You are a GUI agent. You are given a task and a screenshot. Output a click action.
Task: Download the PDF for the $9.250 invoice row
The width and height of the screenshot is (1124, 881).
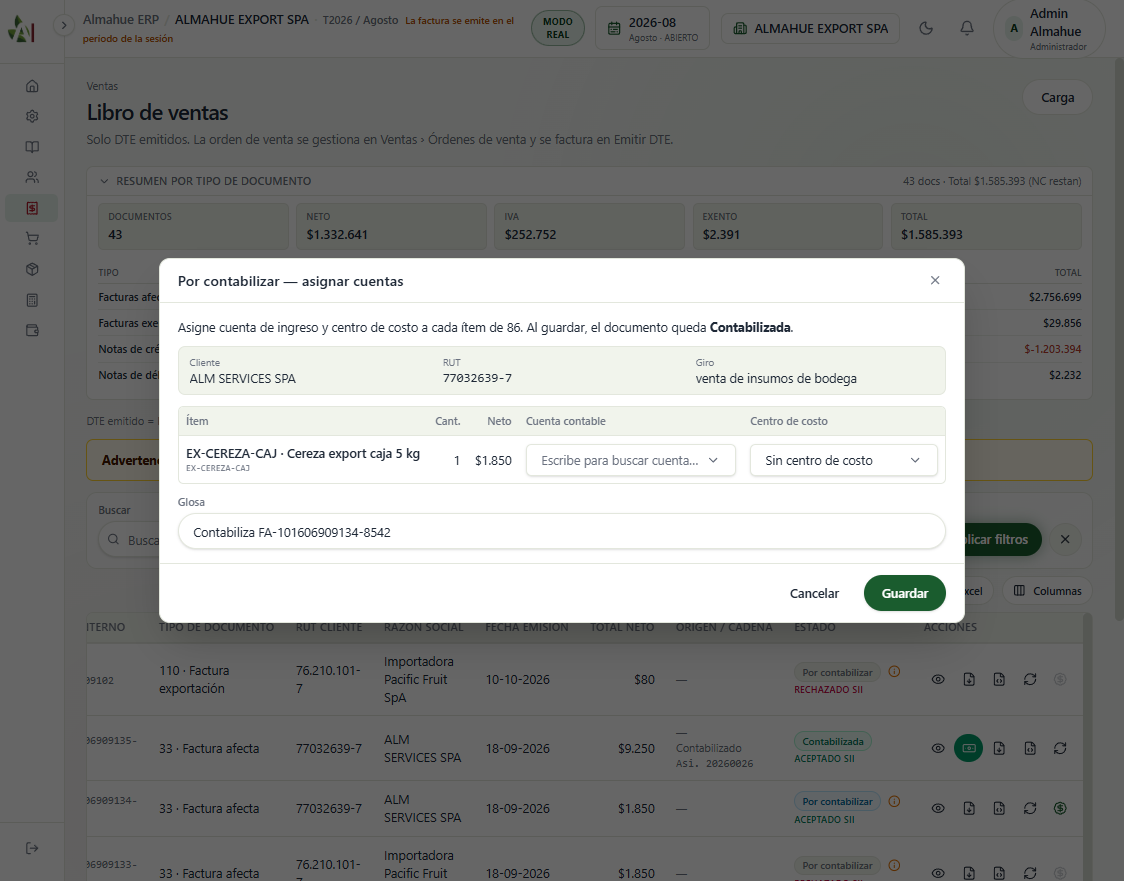click(x=999, y=748)
